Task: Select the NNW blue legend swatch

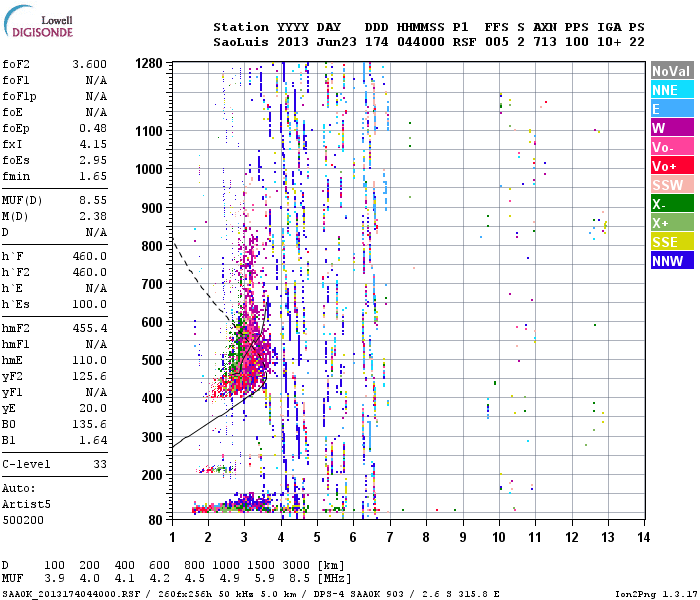Action: click(x=672, y=261)
